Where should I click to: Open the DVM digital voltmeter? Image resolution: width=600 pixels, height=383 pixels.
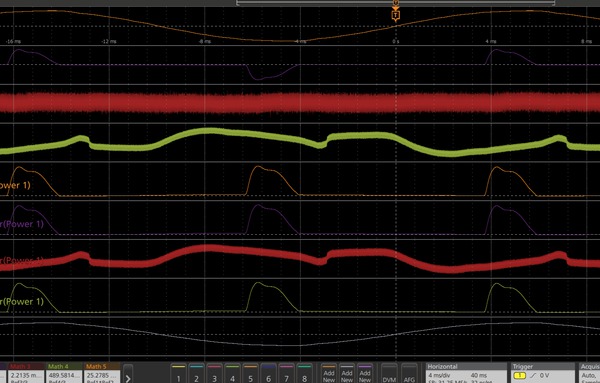pyautogui.click(x=389, y=373)
